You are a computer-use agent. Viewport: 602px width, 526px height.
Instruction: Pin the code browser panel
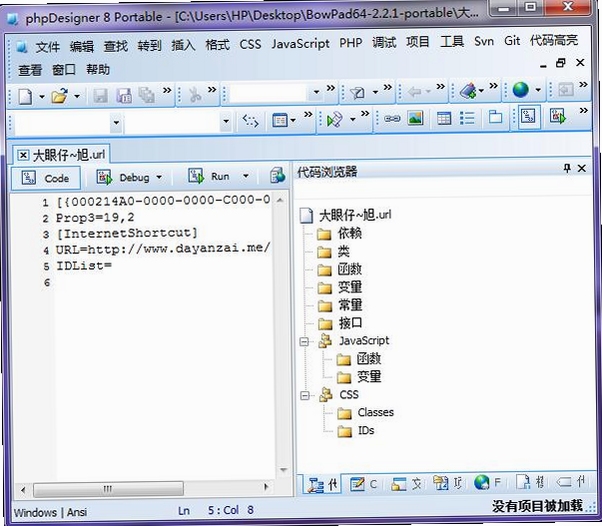[567, 168]
